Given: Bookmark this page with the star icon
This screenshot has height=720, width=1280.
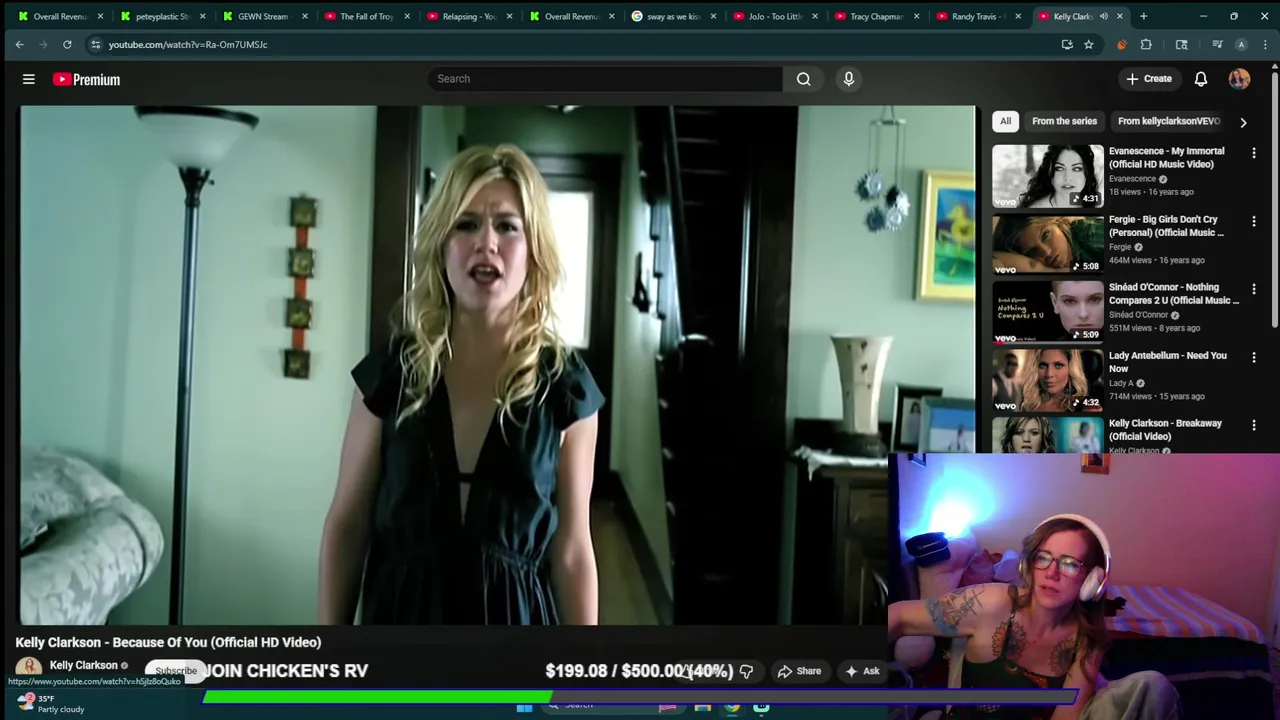Looking at the screenshot, I should (x=1088, y=44).
